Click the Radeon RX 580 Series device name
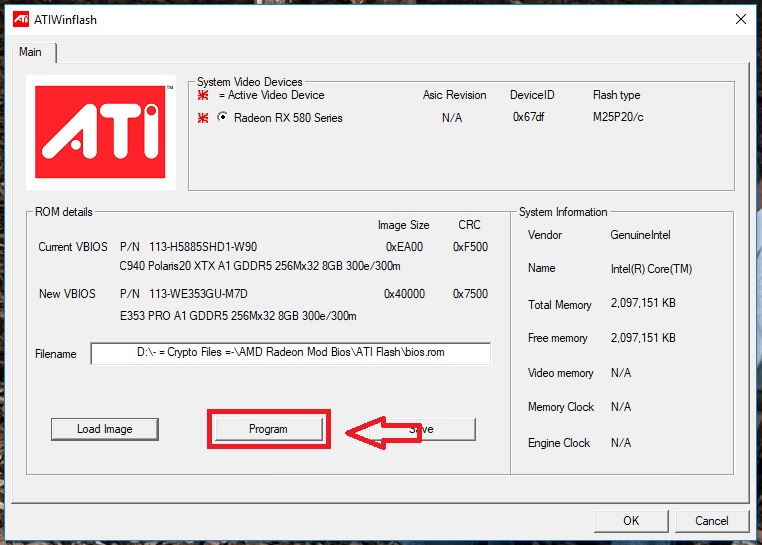The width and height of the screenshot is (762, 545). tap(288, 118)
